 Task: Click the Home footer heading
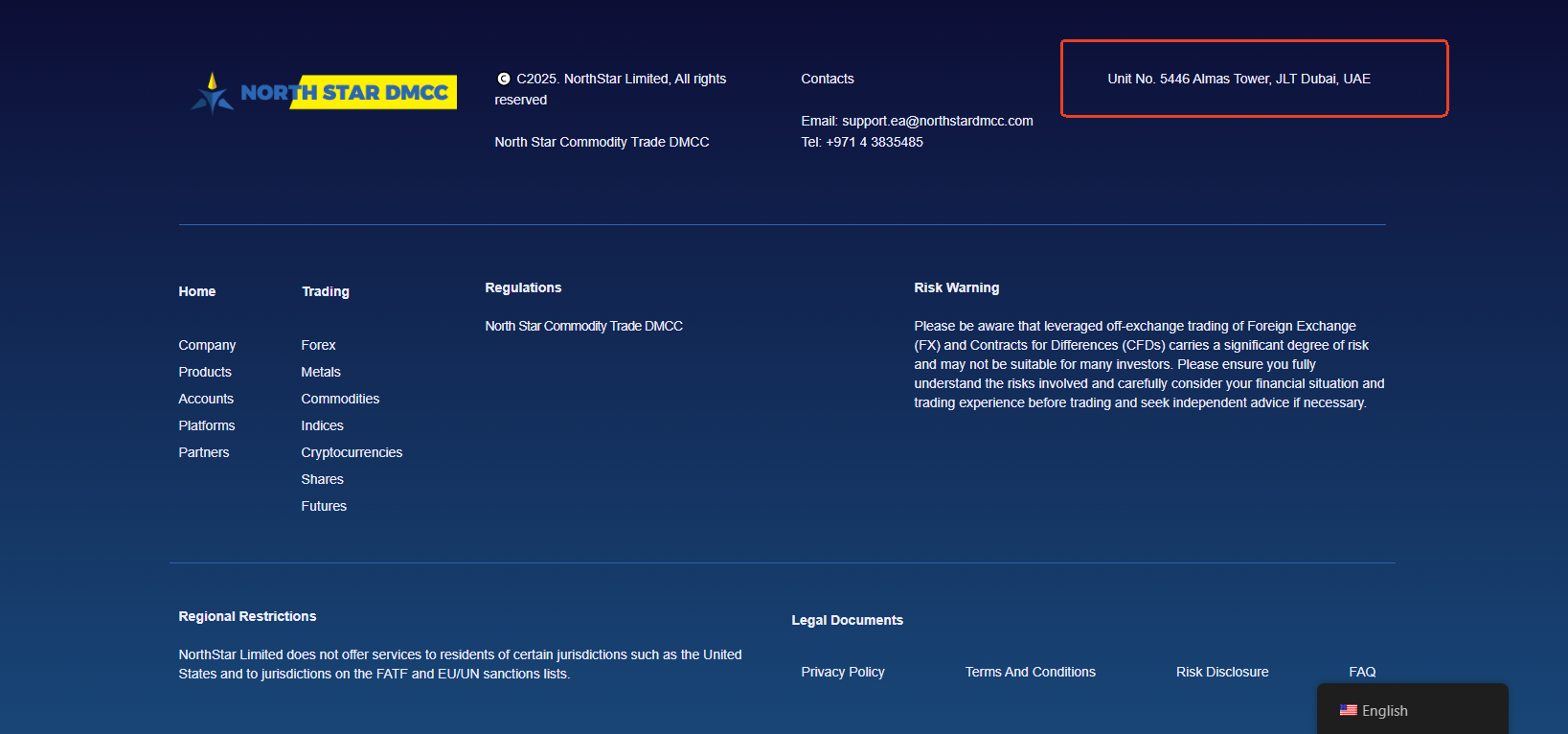click(197, 291)
